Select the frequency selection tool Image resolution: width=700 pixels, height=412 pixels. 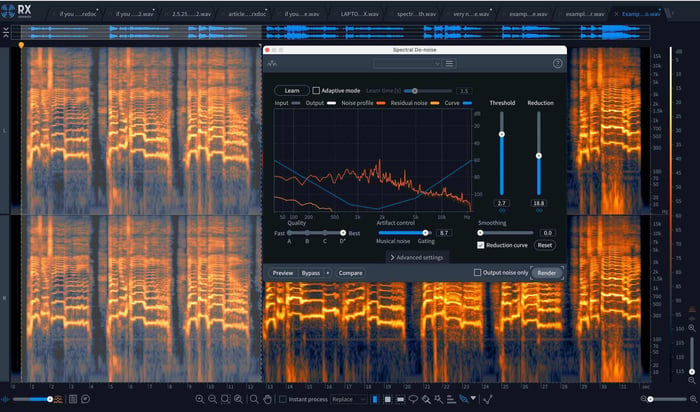click(400, 399)
